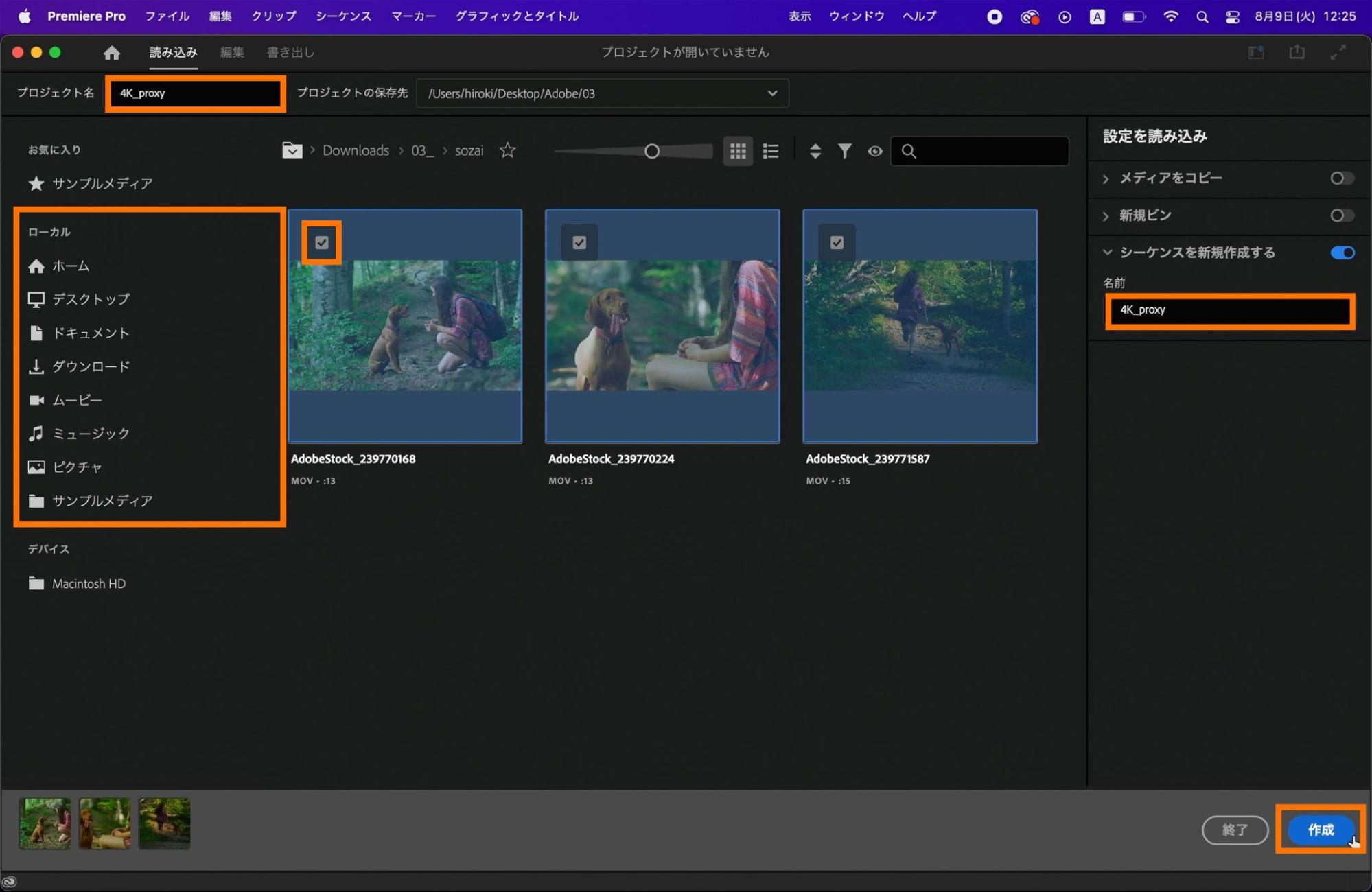
Task: Click the 終了 button
Action: tap(1235, 830)
